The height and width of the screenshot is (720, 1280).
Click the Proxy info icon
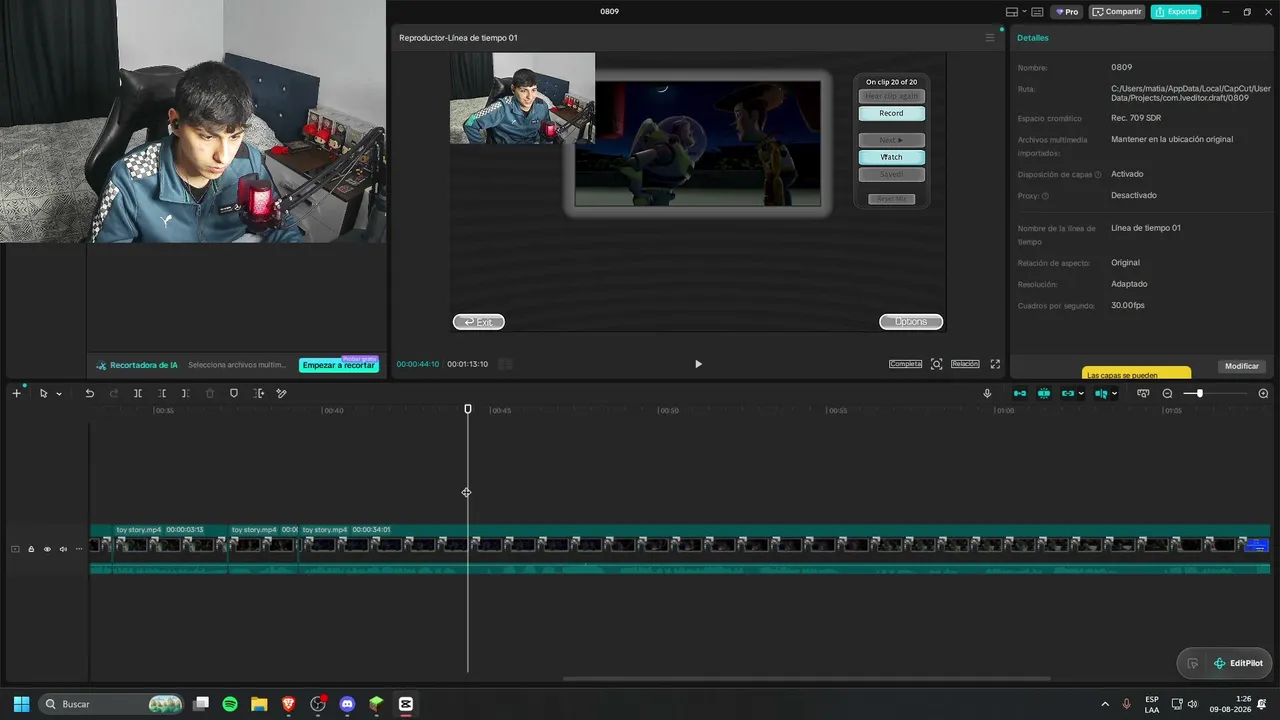(1046, 196)
